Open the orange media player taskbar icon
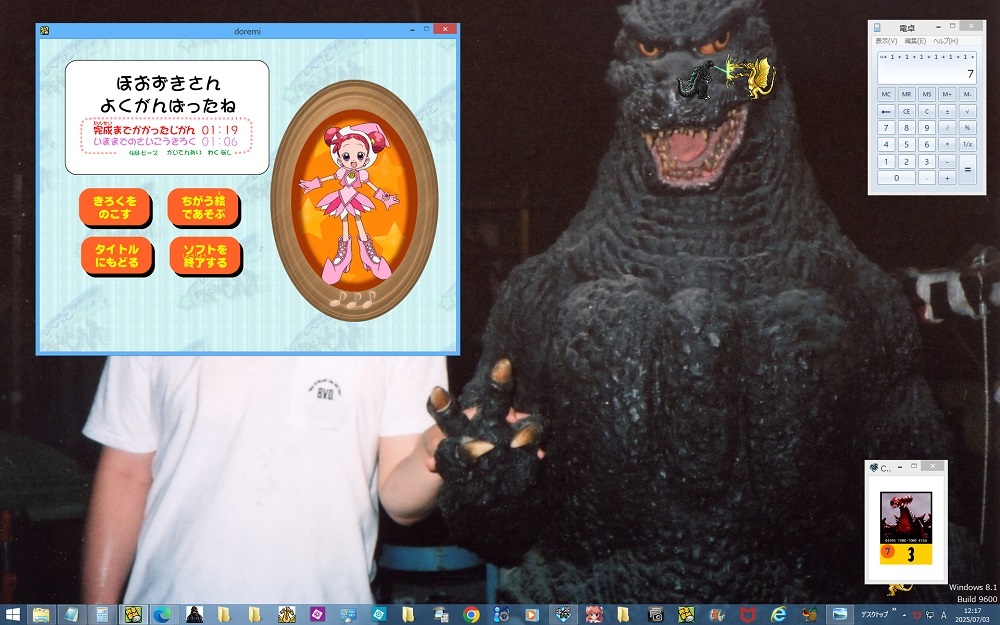Screen dimensions: 1000x625 pos(531,615)
